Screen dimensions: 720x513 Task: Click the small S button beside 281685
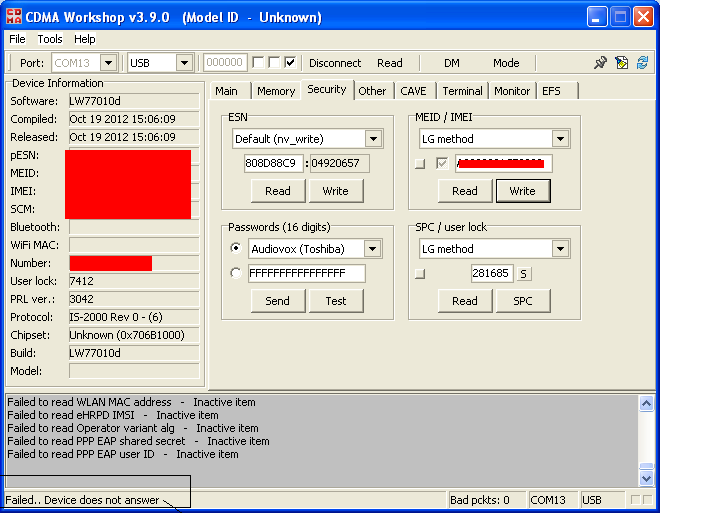[523, 274]
